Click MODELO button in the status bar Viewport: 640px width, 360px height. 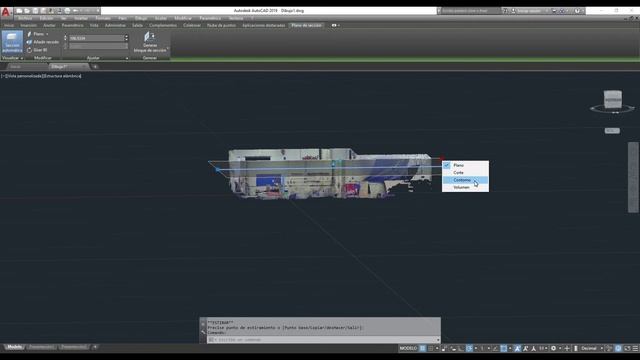click(408, 348)
